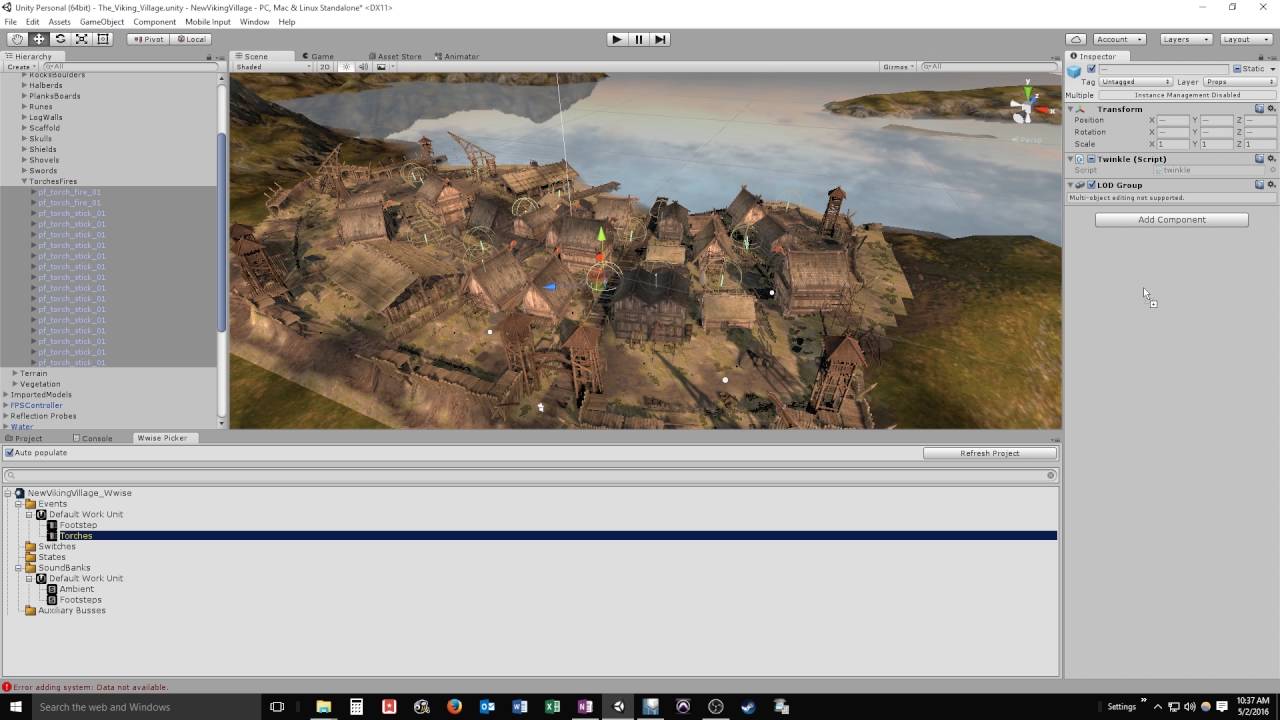
Task: Click the Hierarchy vertical scrollbar
Action: [x=221, y=230]
